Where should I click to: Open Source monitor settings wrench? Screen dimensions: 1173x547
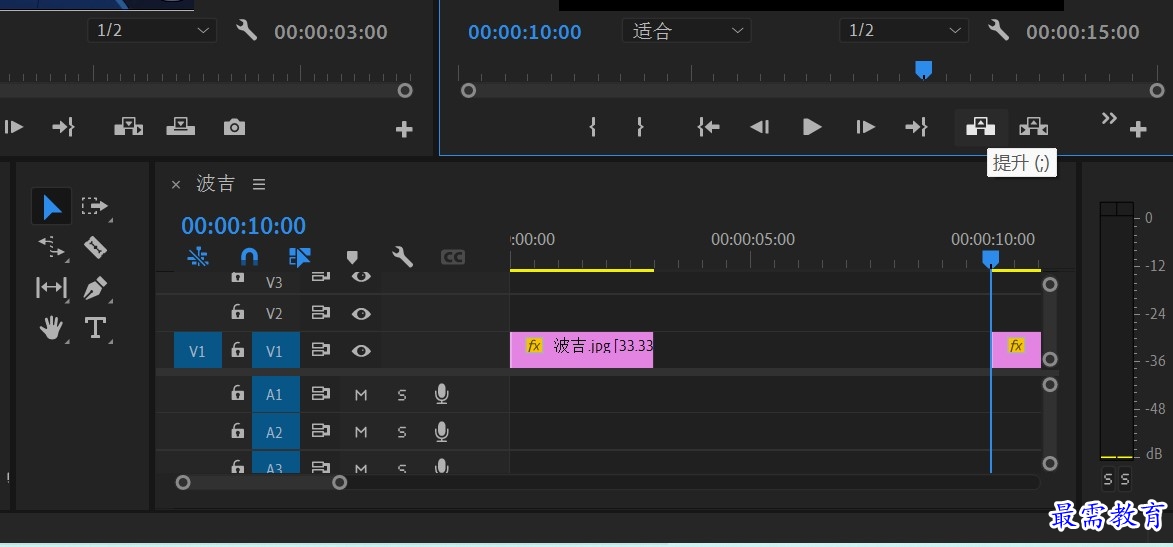click(246, 31)
